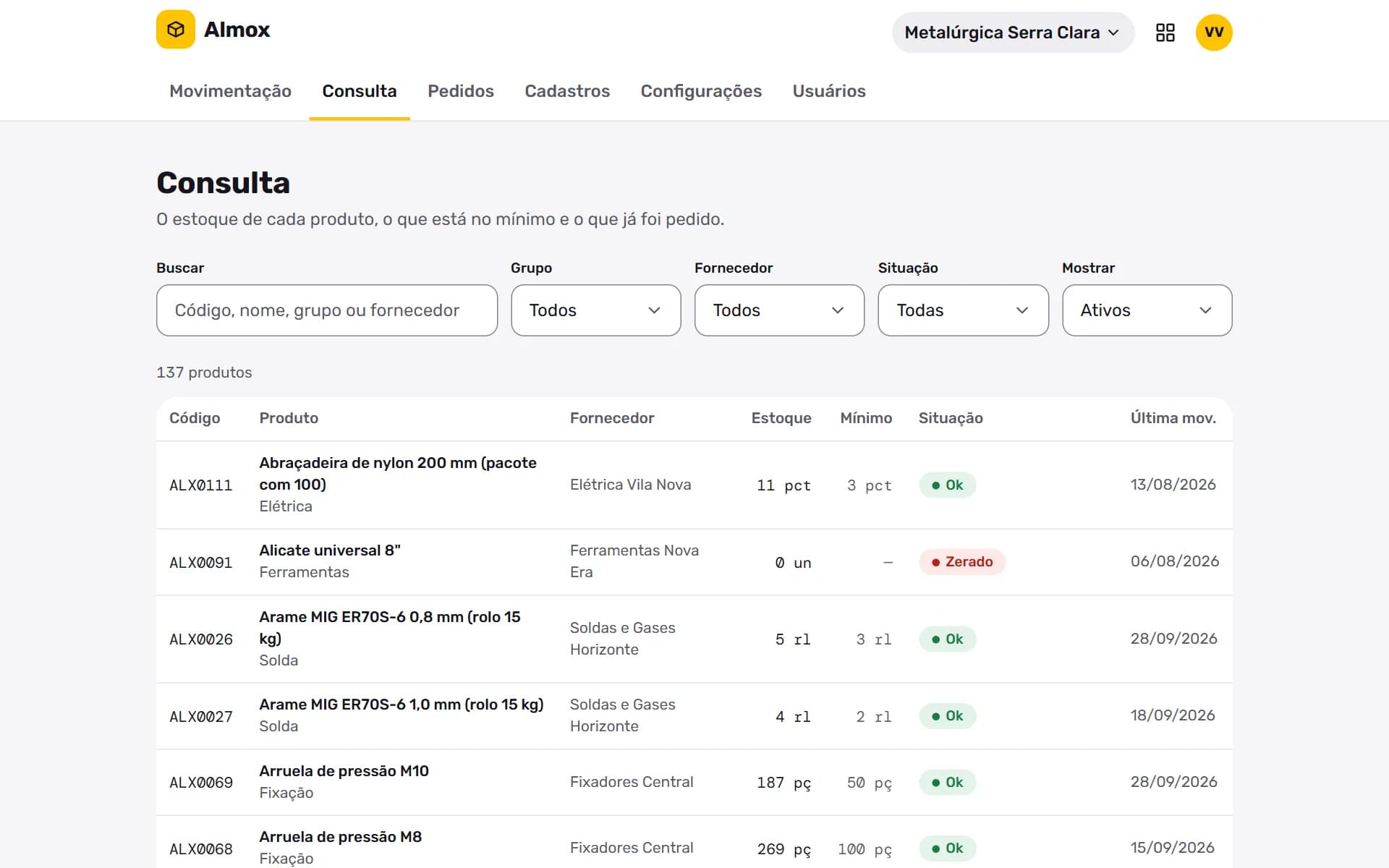1389x868 pixels.
Task: Click code ALX0111
Action: tap(200, 485)
